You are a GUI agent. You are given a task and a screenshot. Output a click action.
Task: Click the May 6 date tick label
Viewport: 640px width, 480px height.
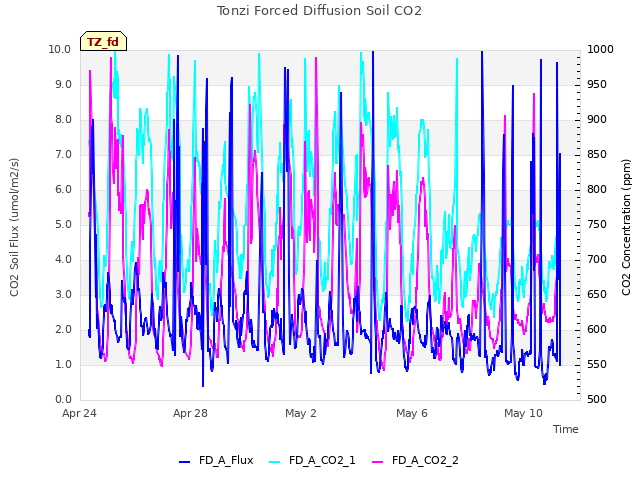click(x=412, y=413)
